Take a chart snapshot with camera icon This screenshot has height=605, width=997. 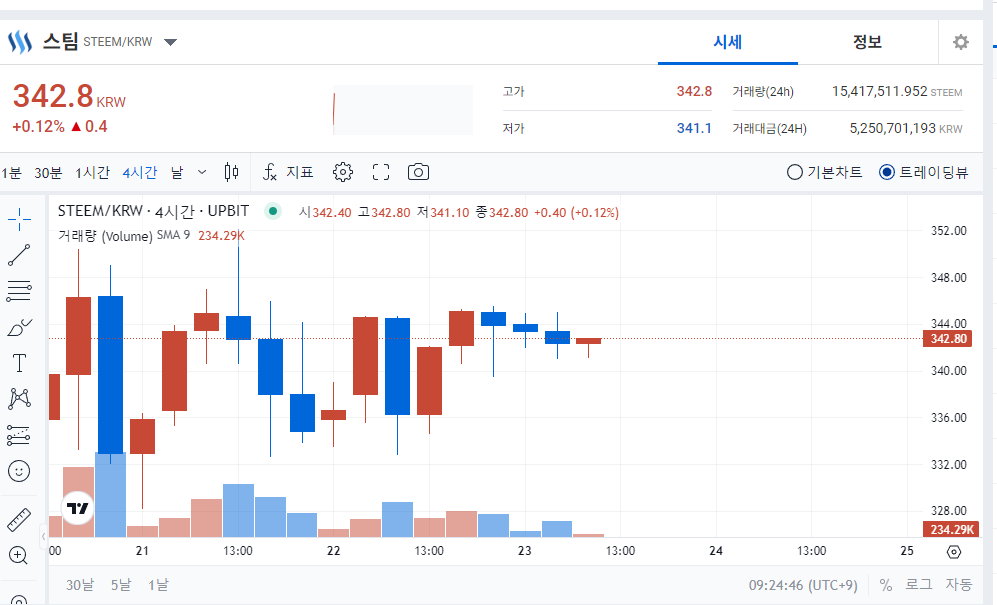pyautogui.click(x=418, y=172)
